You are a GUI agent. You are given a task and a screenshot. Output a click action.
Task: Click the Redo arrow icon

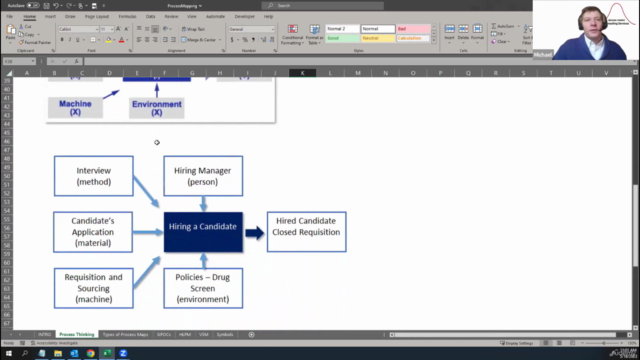coord(69,6)
